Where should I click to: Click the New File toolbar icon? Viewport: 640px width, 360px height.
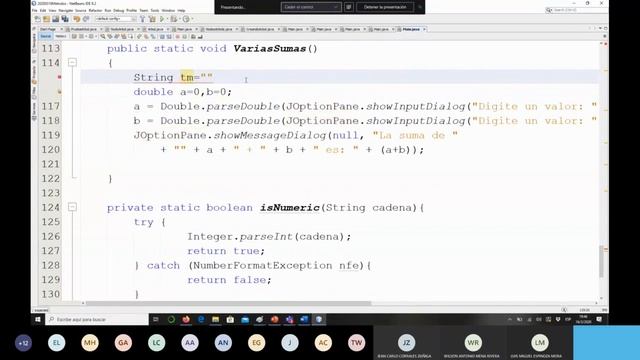(x=38, y=19)
